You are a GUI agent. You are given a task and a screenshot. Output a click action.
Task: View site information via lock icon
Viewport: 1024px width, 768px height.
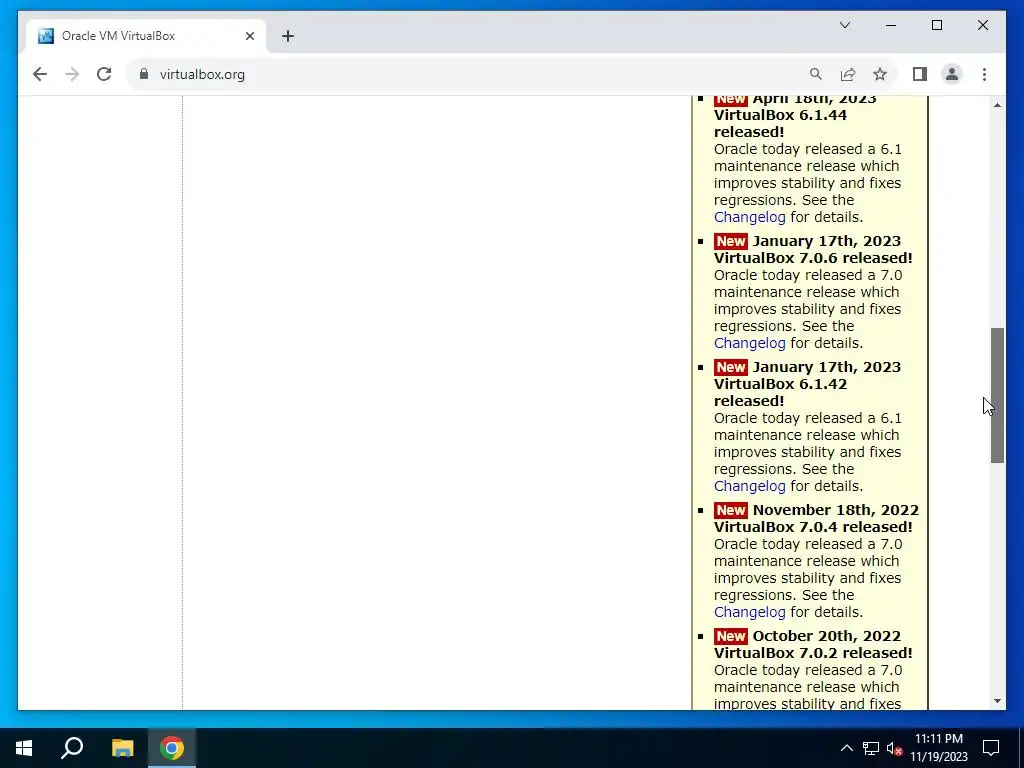tap(144, 74)
